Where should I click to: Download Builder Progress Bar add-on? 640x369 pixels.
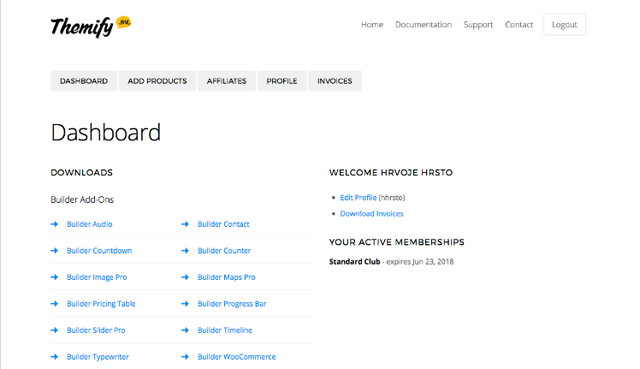pos(232,304)
